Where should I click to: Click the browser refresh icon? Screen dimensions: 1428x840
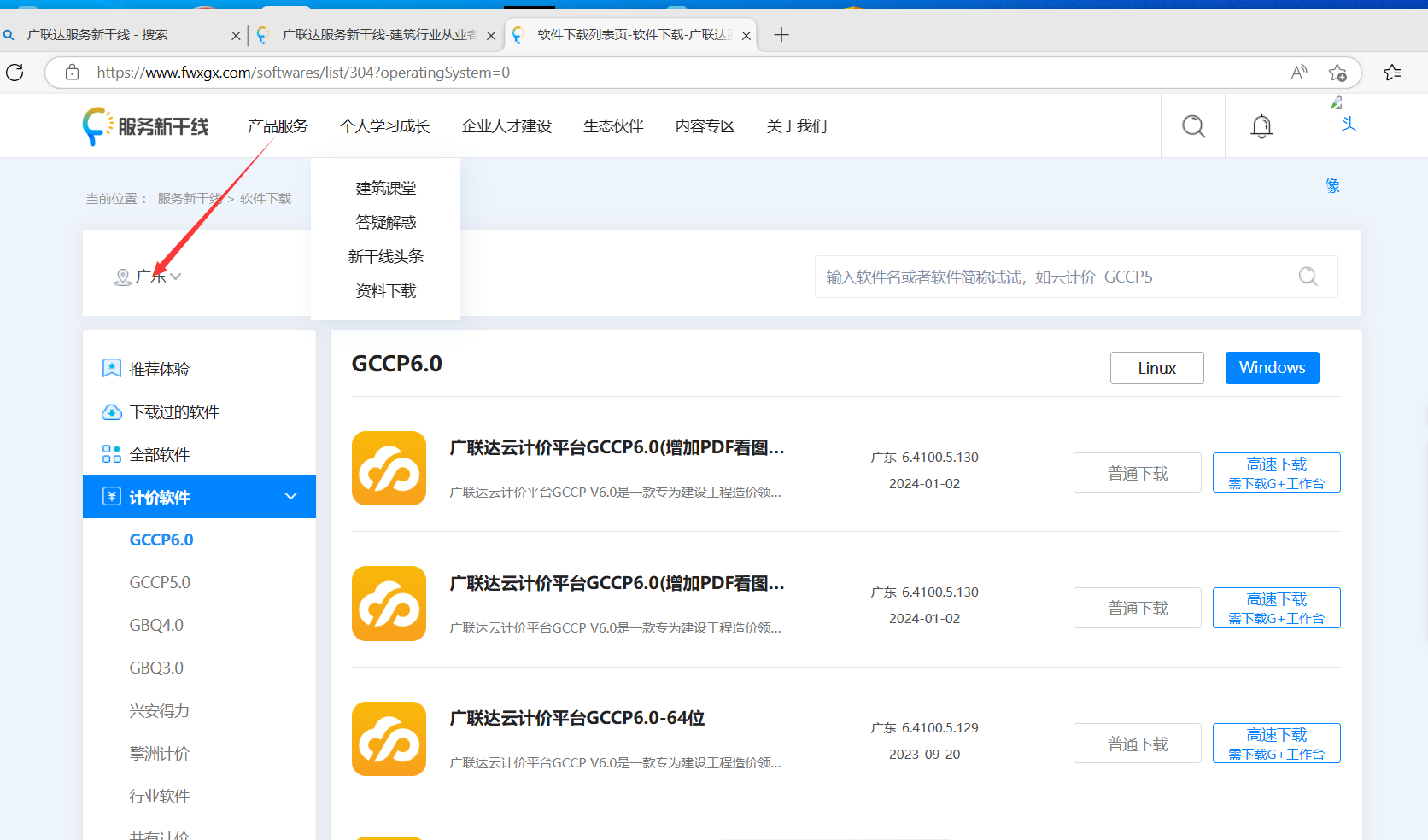(15, 73)
